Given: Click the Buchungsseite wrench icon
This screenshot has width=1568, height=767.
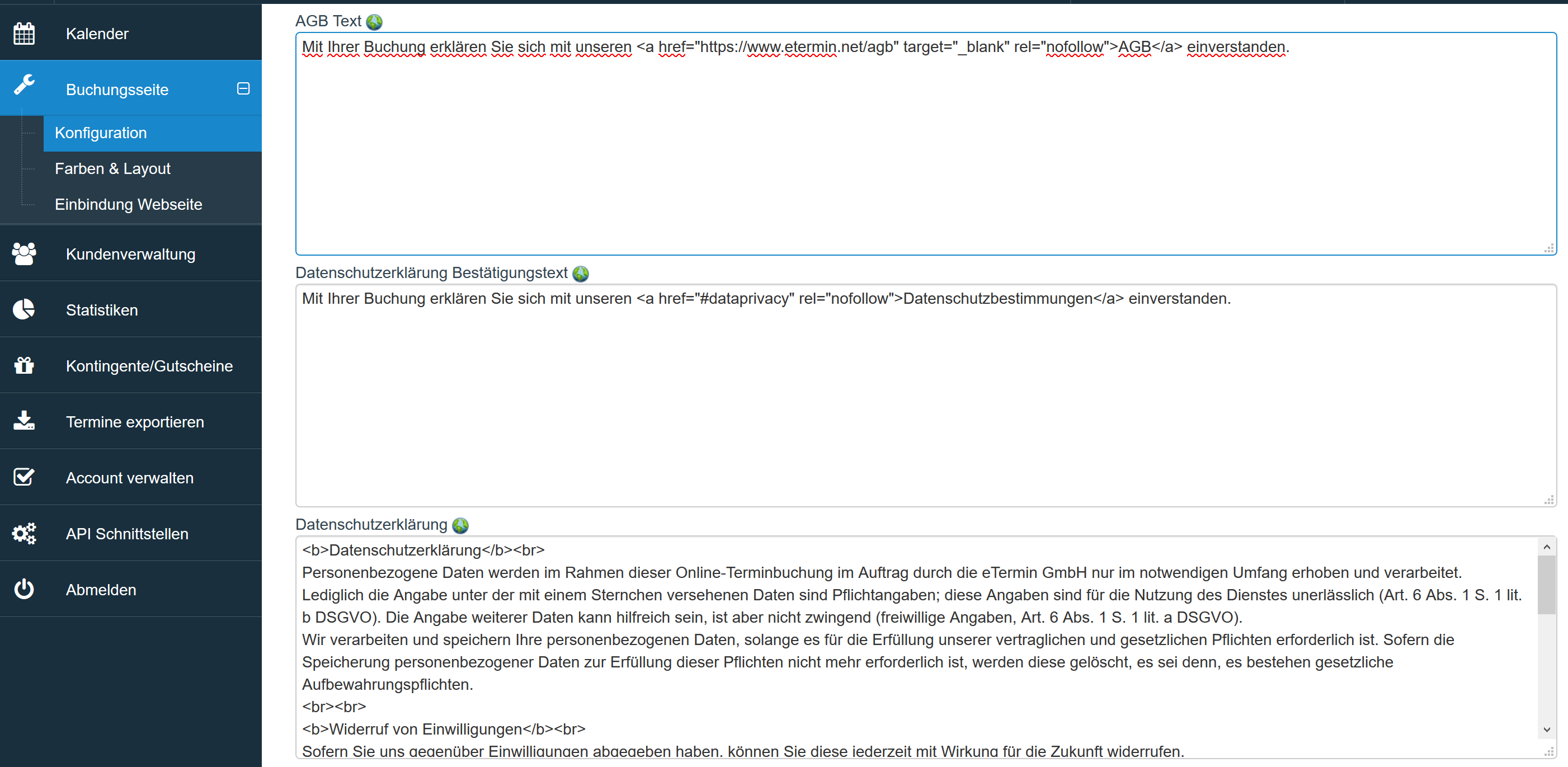Looking at the screenshot, I should coord(25,84).
